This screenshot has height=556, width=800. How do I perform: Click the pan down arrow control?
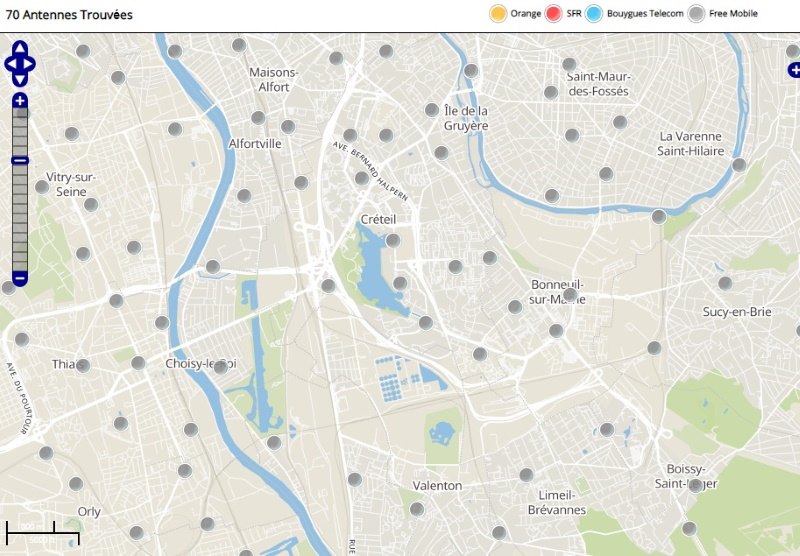[x=20, y=80]
